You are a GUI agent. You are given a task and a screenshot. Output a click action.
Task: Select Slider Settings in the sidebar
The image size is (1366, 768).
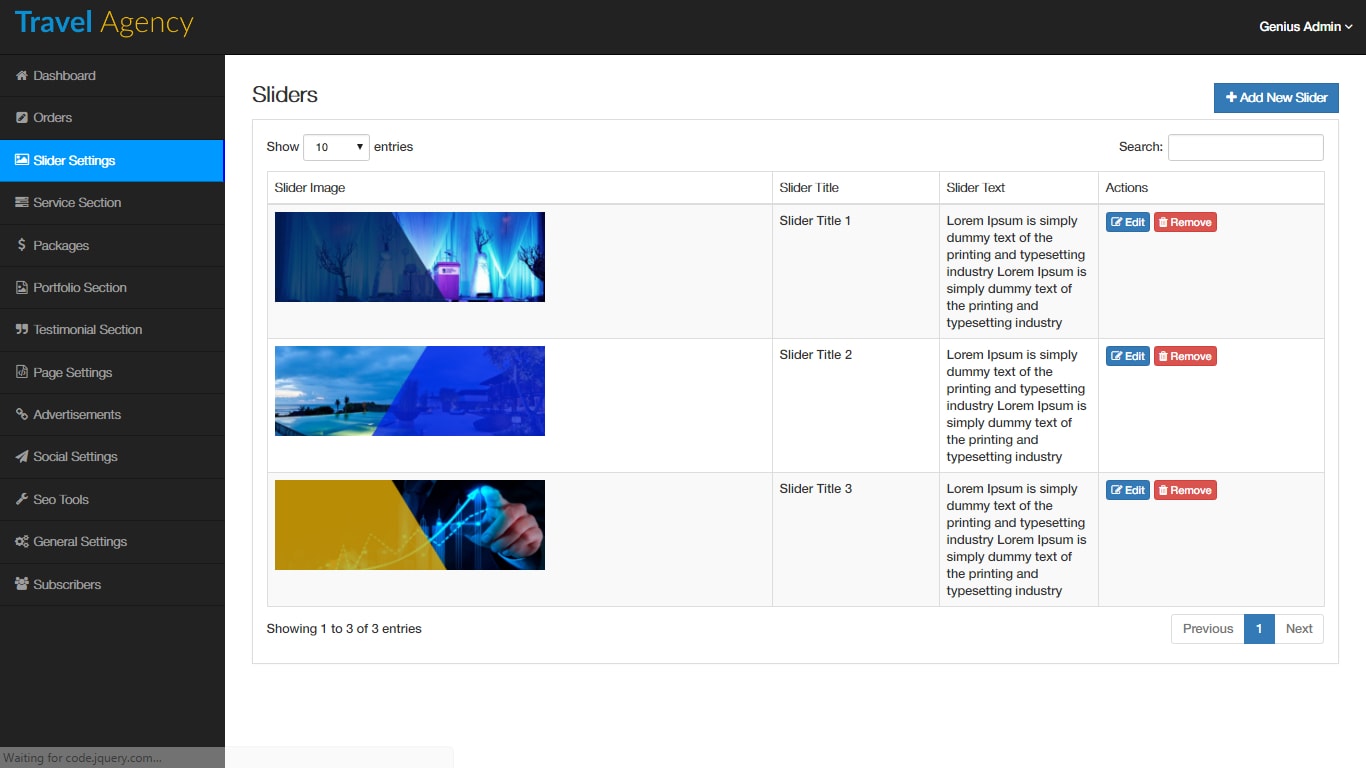tap(112, 160)
